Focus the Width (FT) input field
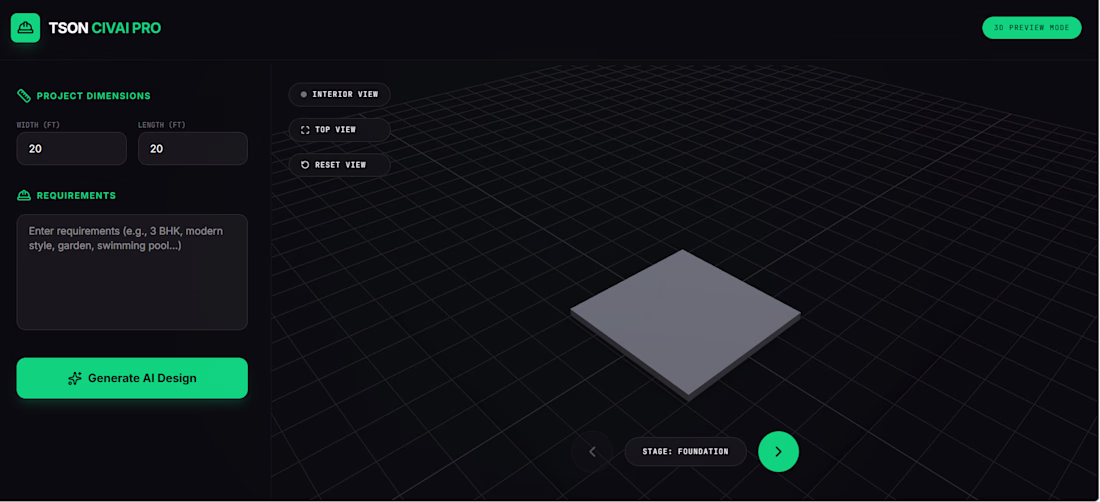The height and width of the screenshot is (502, 1100). click(x=72, y=149)
